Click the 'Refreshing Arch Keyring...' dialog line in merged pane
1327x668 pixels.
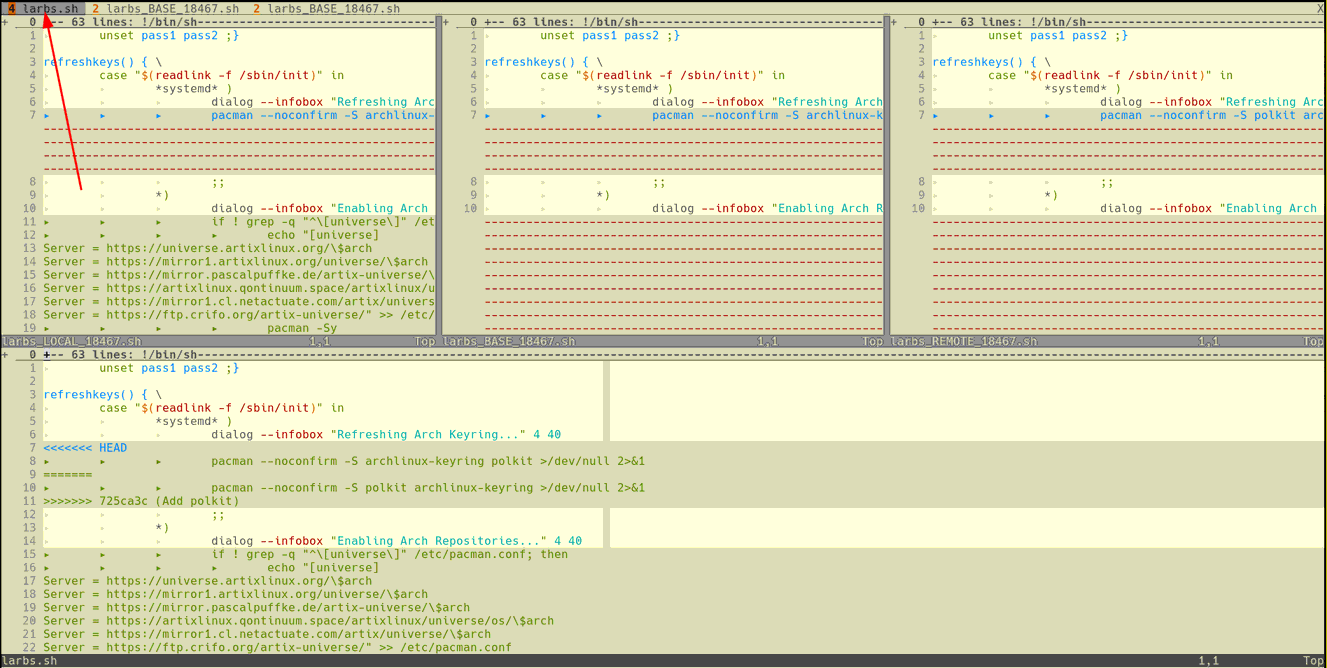[x=386, y=435]
